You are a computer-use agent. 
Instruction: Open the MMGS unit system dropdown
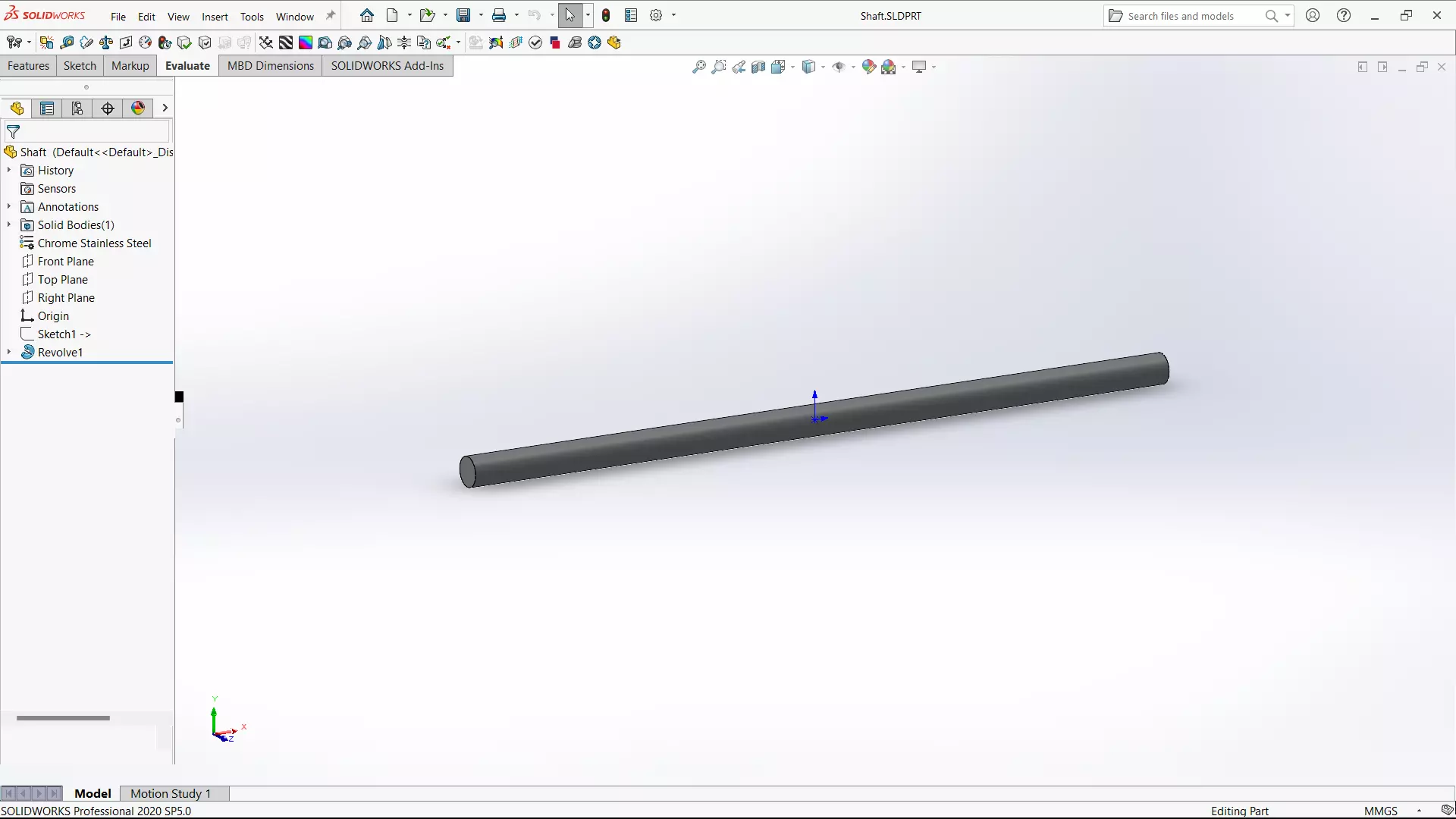coord(1419,811)
